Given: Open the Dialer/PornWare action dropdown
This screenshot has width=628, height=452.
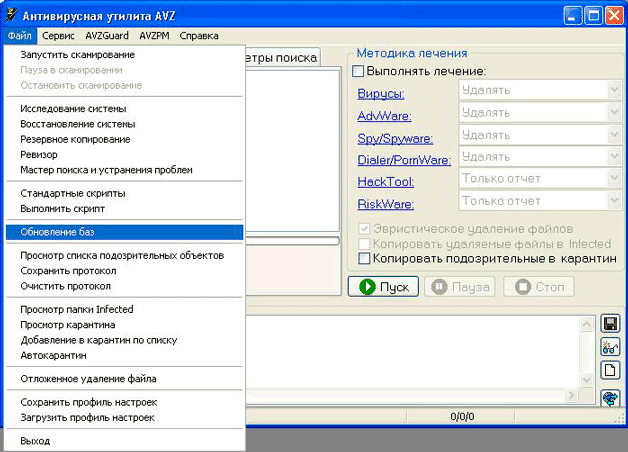Looking at the screenshot, I should pyautogui.click(x=540, y=157).
